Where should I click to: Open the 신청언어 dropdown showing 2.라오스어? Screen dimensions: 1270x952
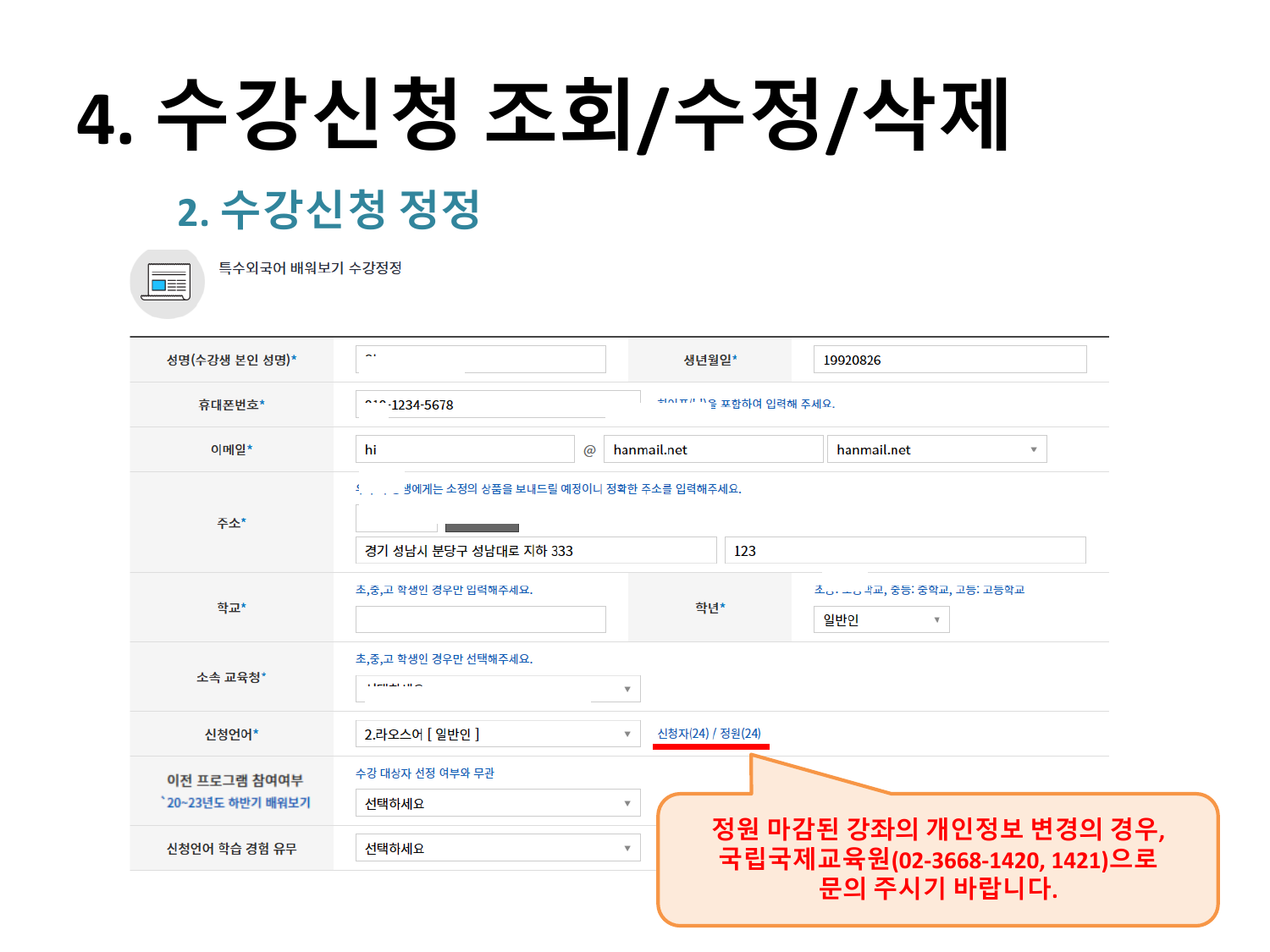coord(497,734)
